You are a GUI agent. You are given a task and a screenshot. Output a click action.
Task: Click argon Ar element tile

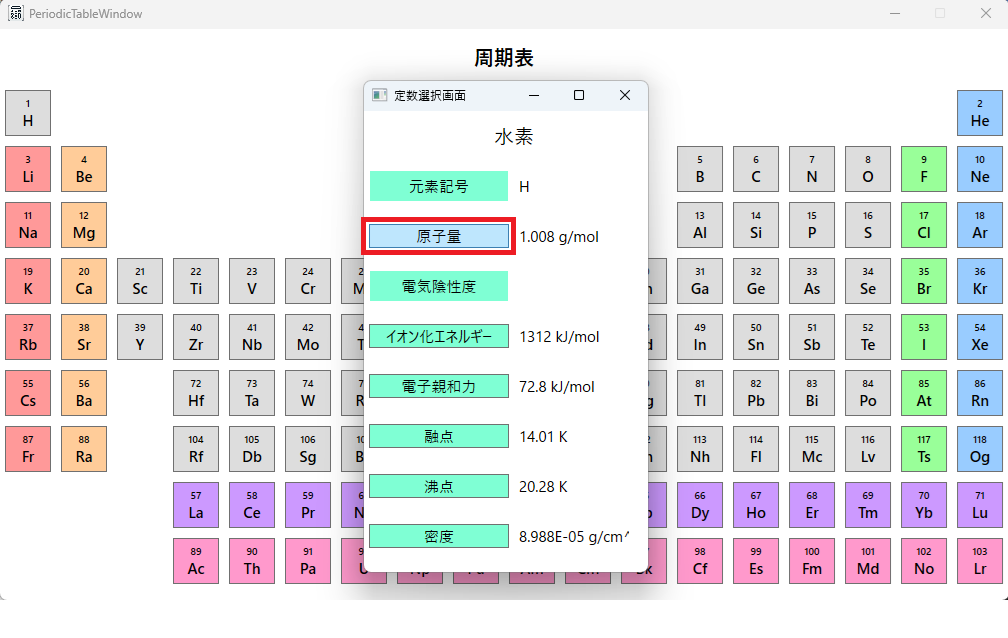[x=980, y=225]
